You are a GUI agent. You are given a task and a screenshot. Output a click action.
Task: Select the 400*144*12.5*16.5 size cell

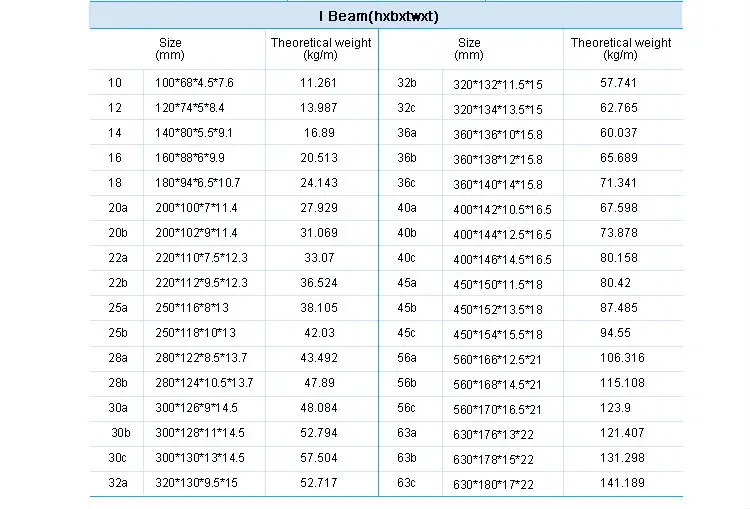coord(502,234)
